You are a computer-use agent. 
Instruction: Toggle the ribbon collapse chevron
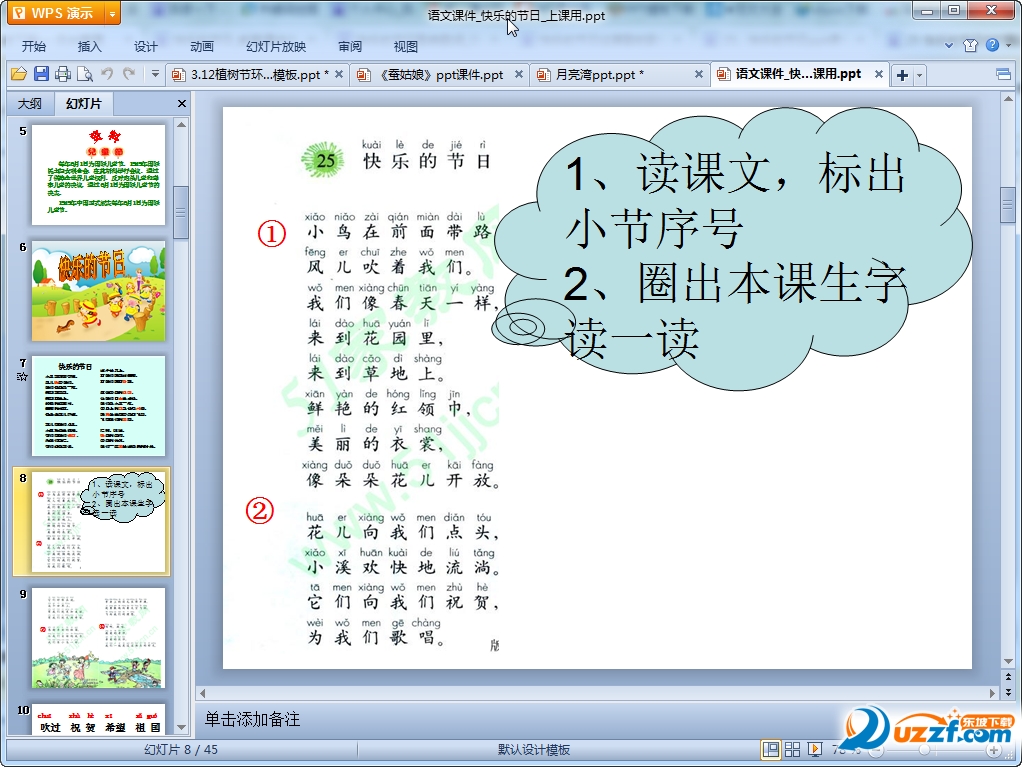(949, 46)
